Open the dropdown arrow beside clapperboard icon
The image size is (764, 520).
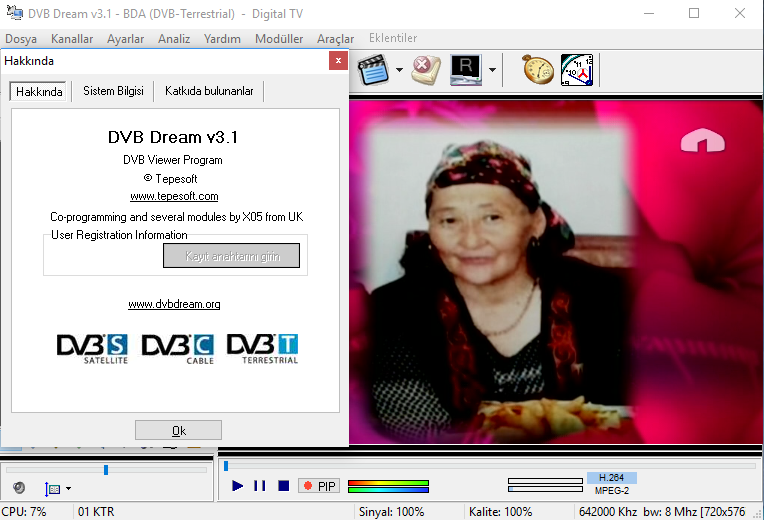(400, 70)
